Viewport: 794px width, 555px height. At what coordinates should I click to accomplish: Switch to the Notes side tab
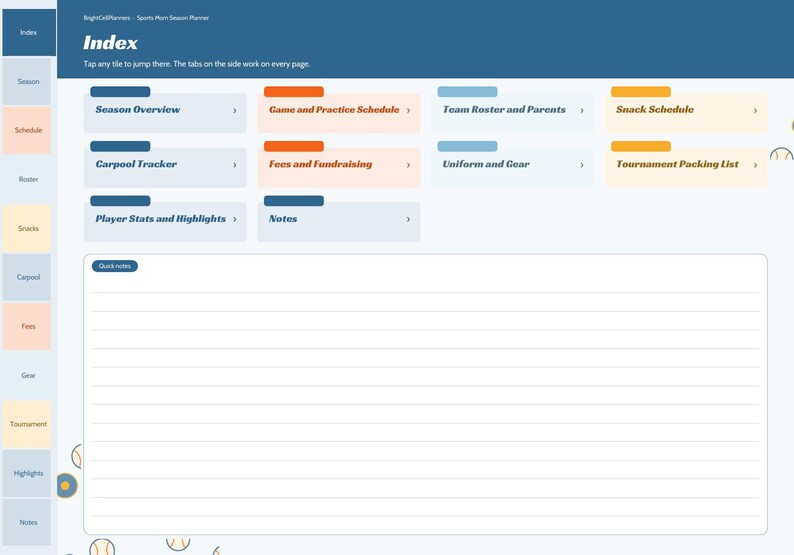[x=27, y=522]
